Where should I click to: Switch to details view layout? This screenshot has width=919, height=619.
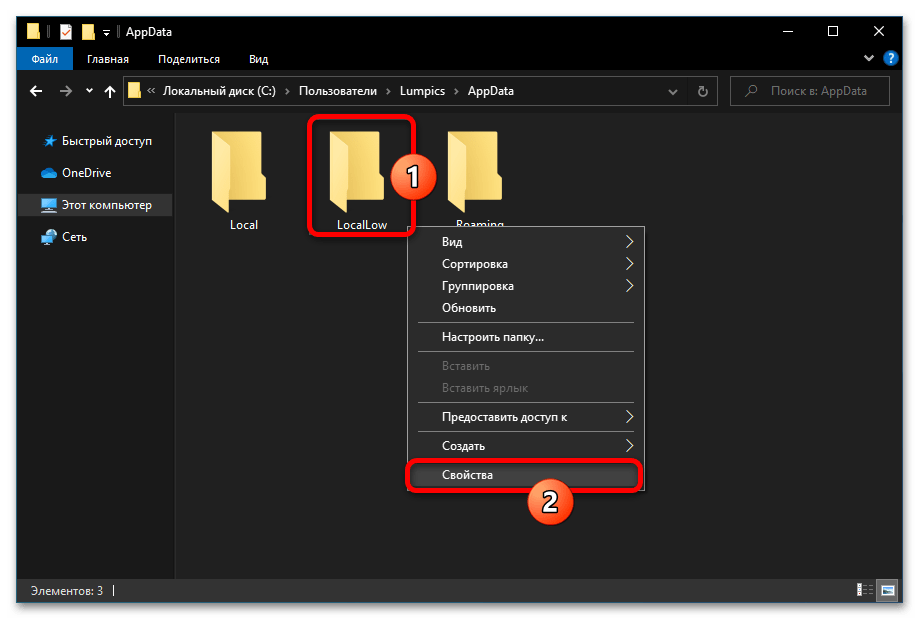[863, 591]
